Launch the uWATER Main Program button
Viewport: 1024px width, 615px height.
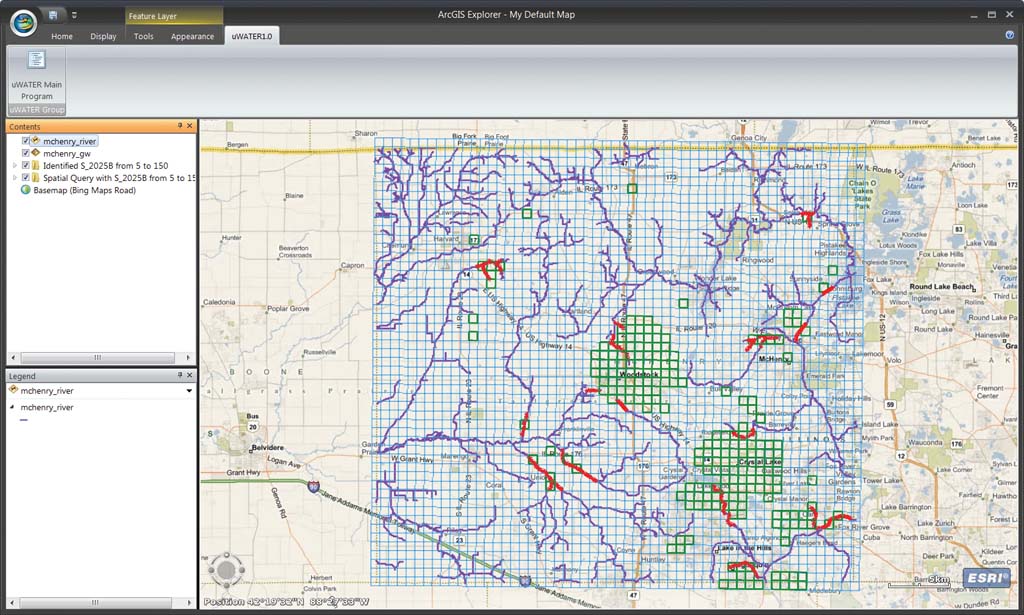(37, 76)
